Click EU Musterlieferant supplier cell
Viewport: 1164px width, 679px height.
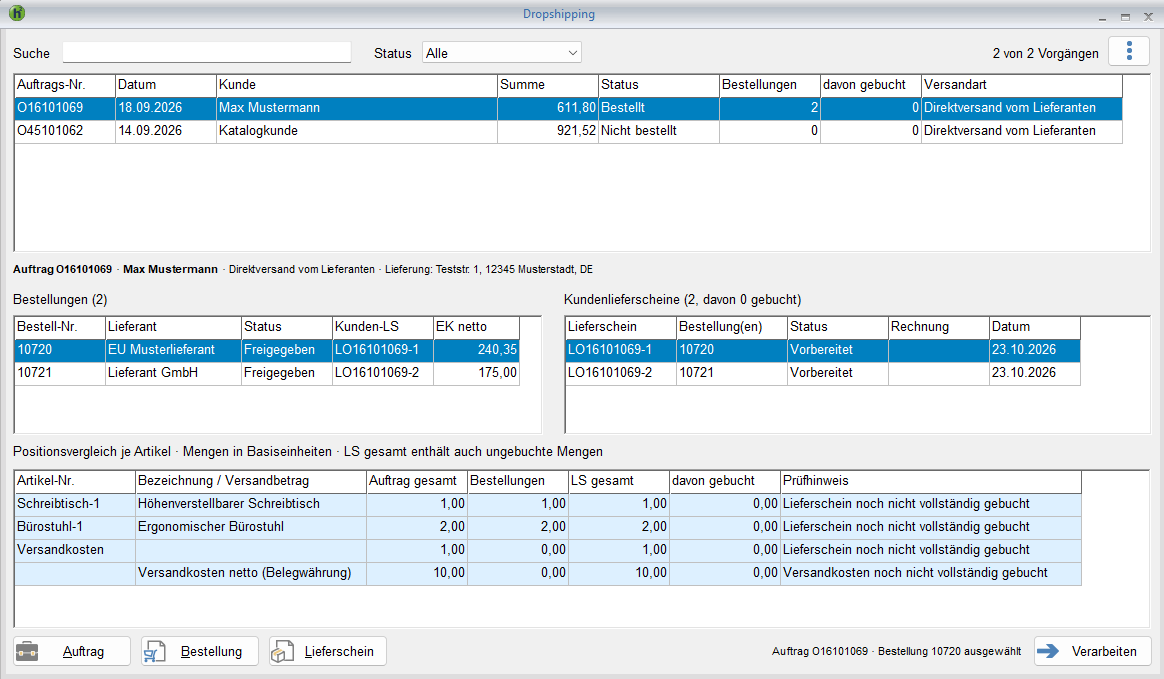(174, 350)
